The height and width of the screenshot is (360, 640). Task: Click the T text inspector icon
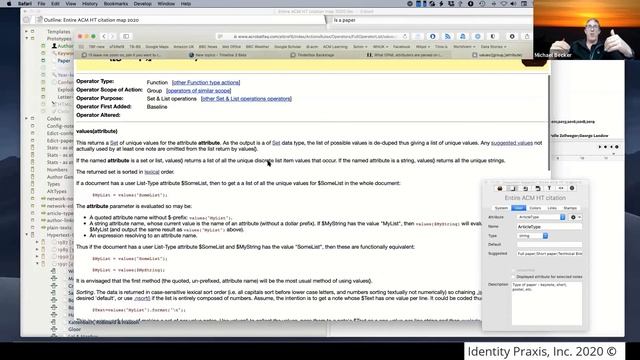pyautogui.click(x=549, y=189)
